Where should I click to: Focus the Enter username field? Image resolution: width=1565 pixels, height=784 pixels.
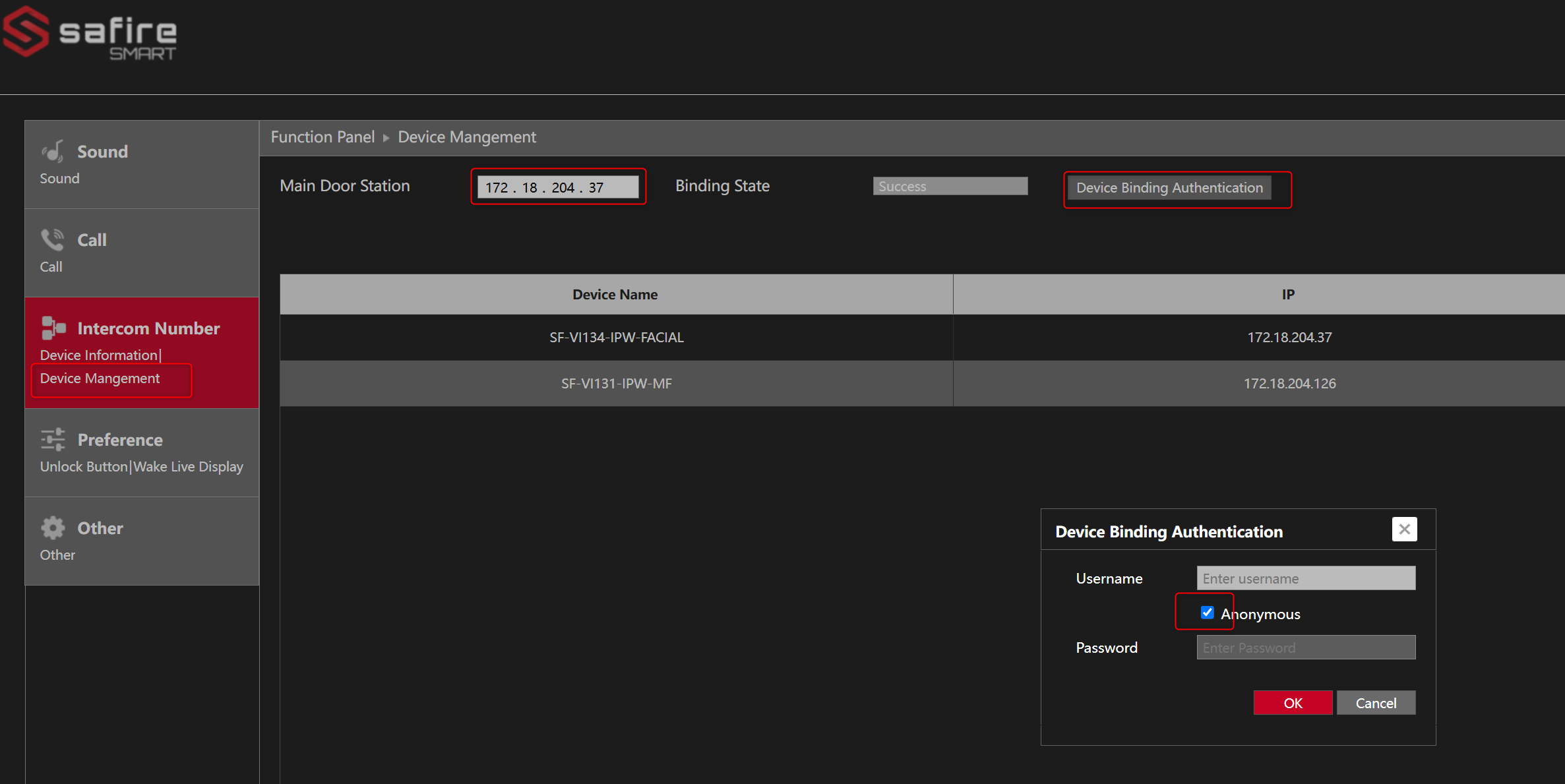tap(1306, 578)
